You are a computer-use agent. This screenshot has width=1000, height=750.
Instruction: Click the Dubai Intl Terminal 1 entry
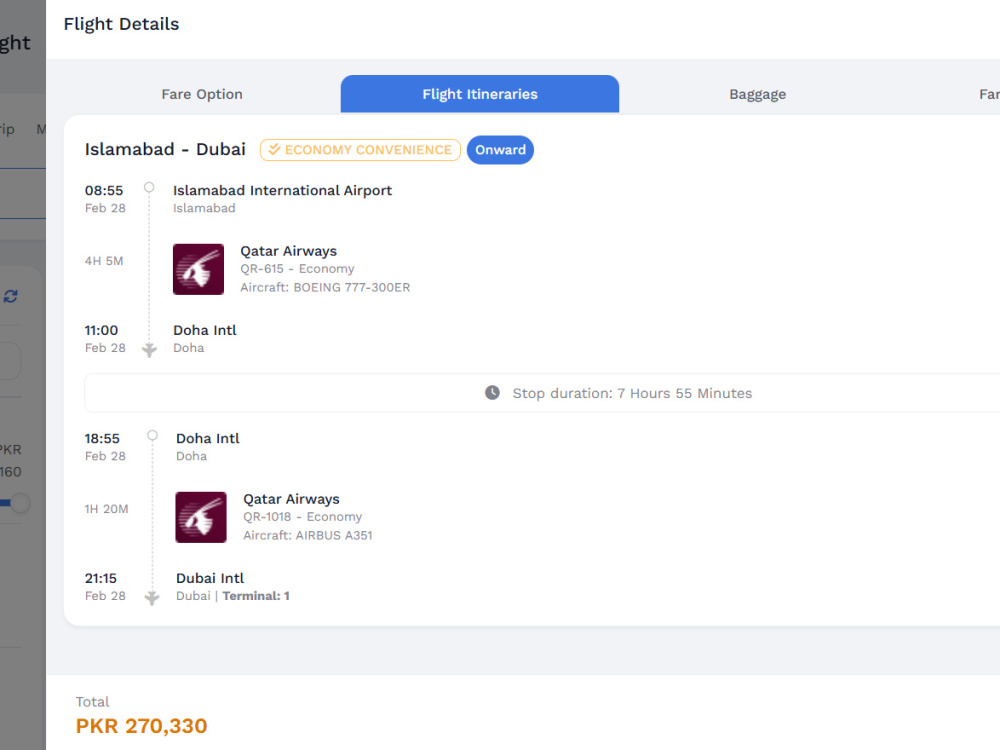pyautogui.click(x=233, y=587)
